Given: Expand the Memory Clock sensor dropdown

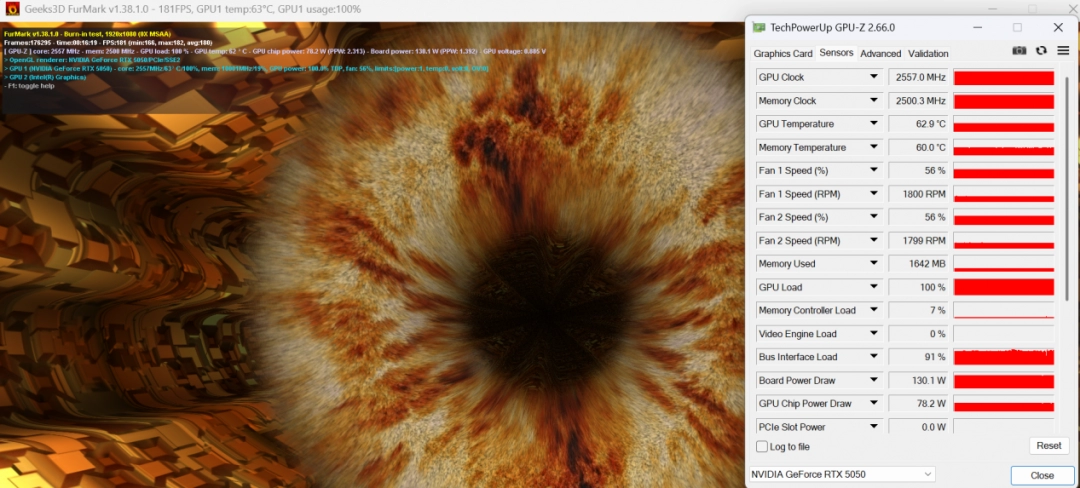Looking at the screenshot, I should (x=873, y=100).
